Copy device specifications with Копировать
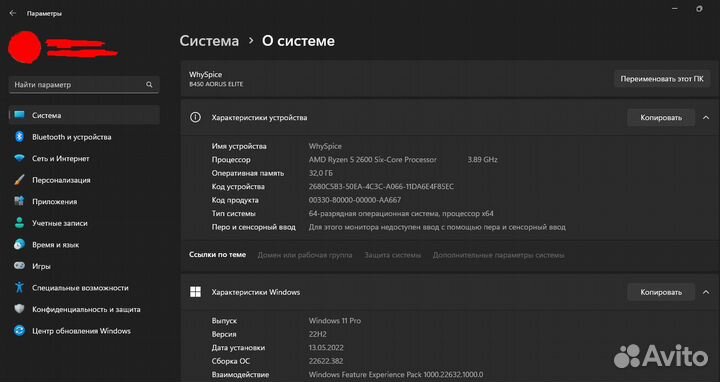The image size is (720, 382). tap(661, 118)
